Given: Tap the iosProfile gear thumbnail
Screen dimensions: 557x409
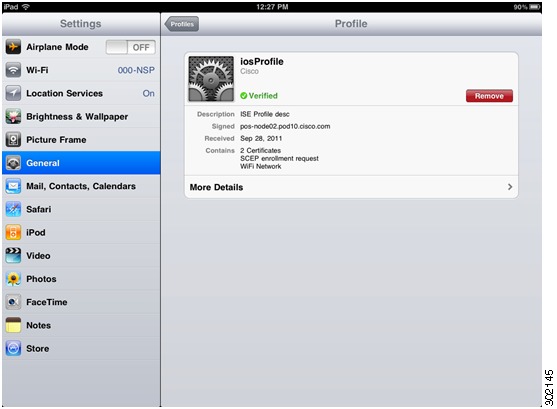Looking at the screenshot, I should tap(211, 79).
